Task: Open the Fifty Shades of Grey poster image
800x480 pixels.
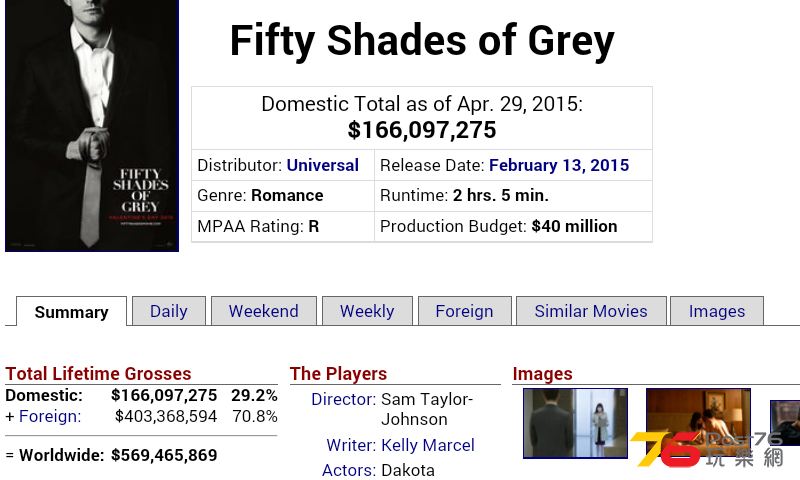Action: pyautogui.click(x=92, y=125)
